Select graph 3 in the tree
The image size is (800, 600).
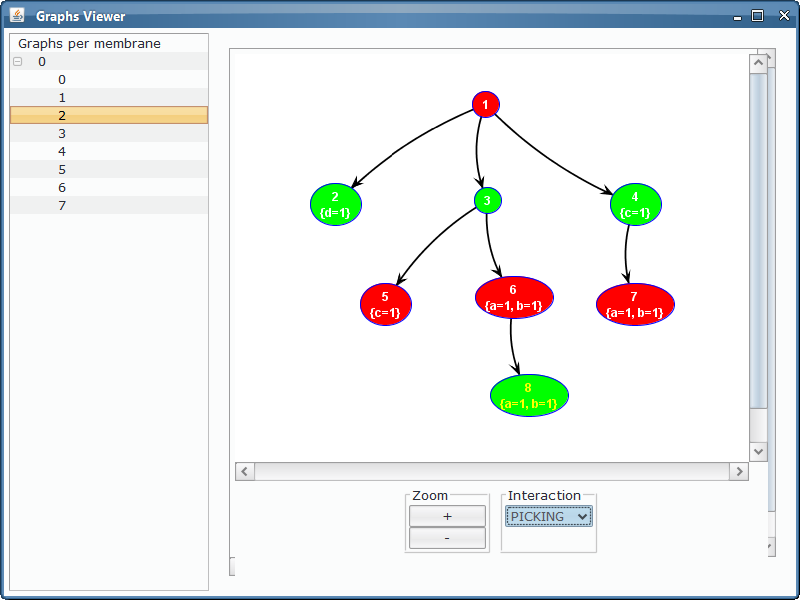[62, 134]
